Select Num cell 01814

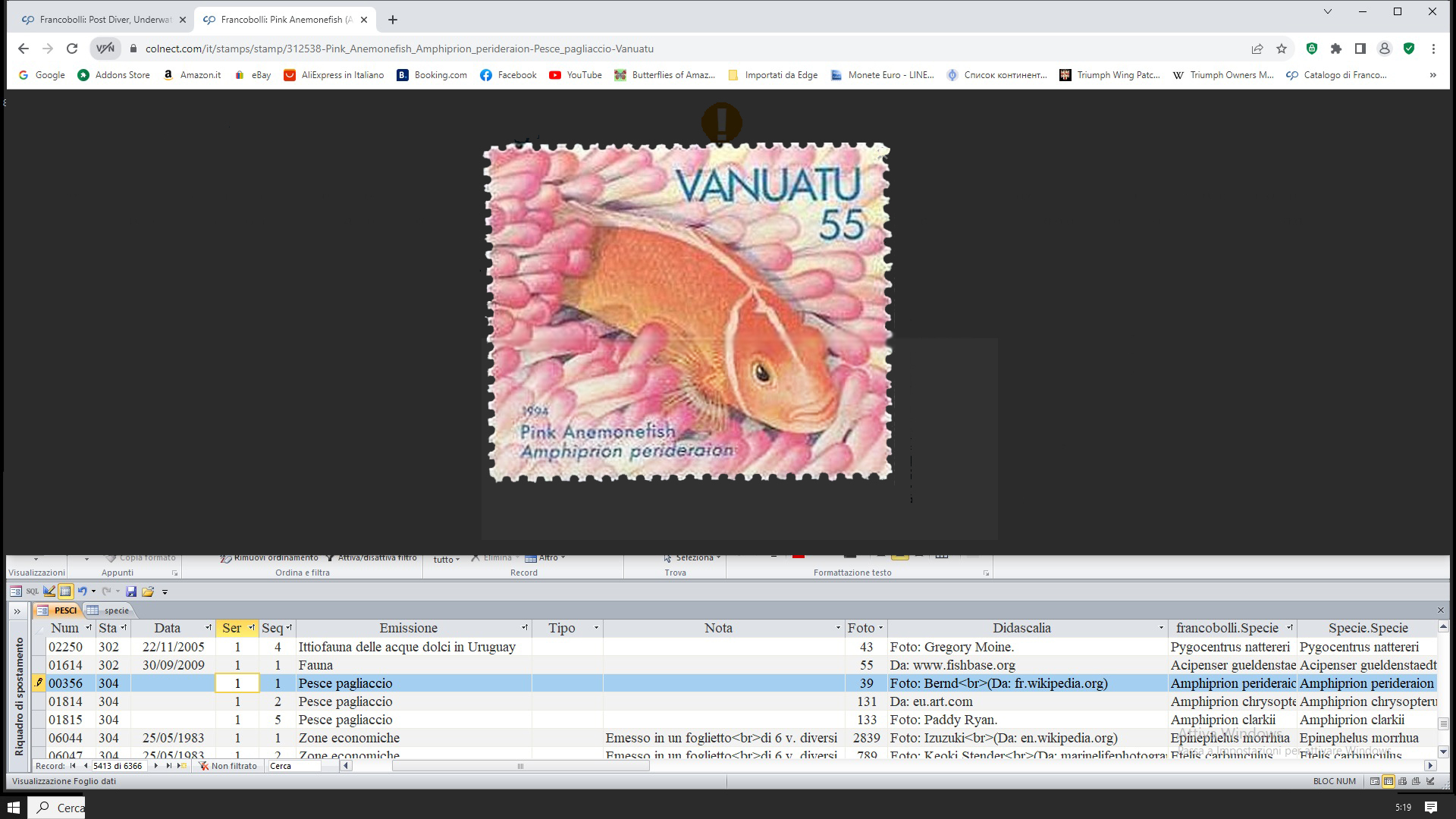71,701
